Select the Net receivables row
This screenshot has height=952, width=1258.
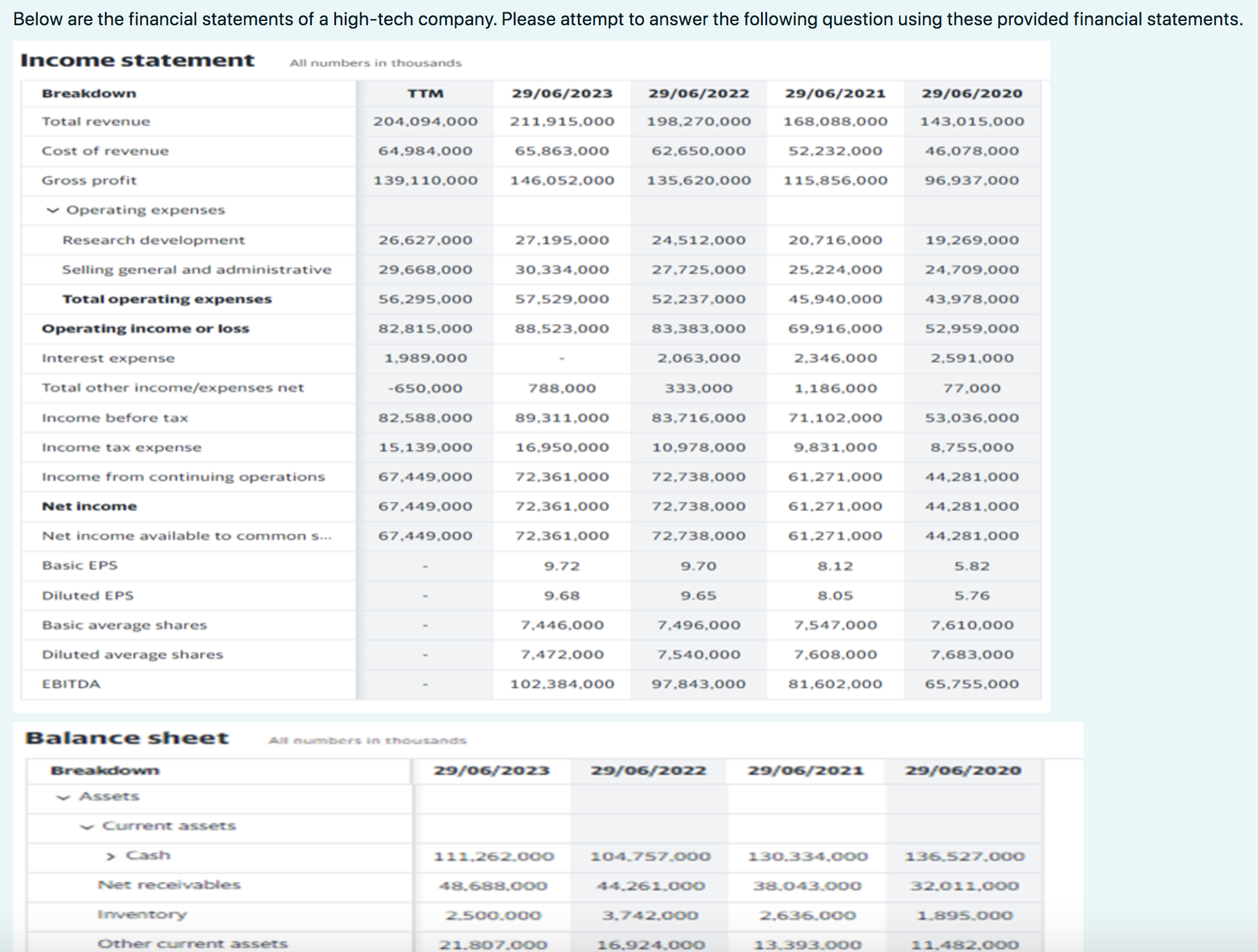168,884
